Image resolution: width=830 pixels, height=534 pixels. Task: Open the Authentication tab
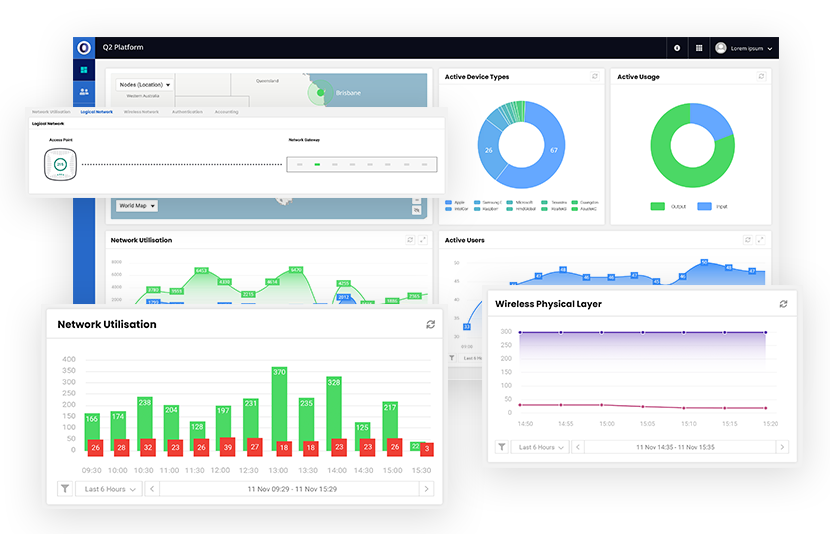[x=187, y=112]
